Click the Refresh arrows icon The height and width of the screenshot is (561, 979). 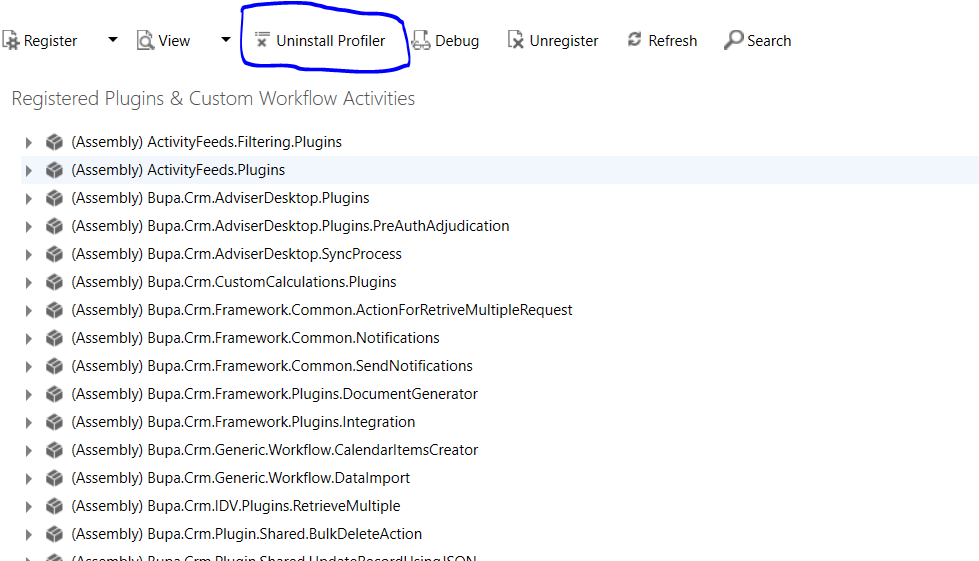[x=634, y=40]
